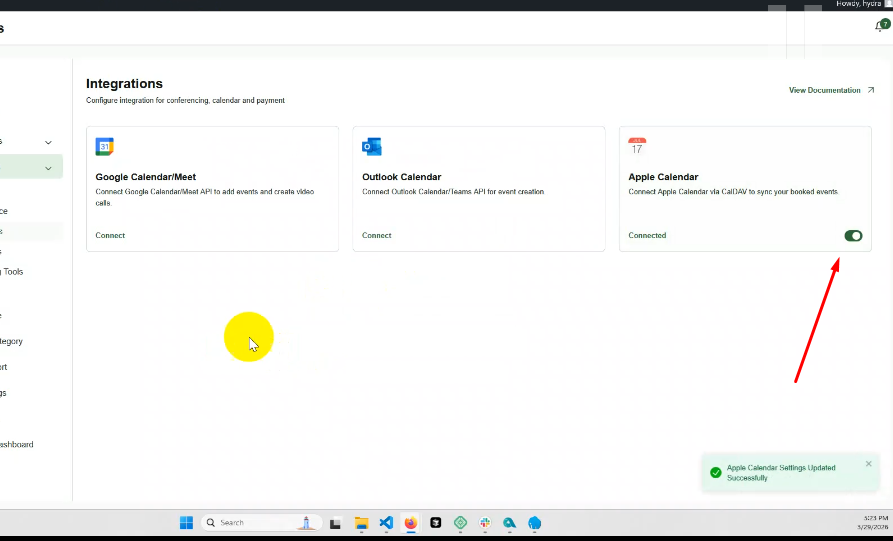893x541 pixels.
Task: Dismiss the Apple Calendar success notification
Action: click(x=868, y=464)
